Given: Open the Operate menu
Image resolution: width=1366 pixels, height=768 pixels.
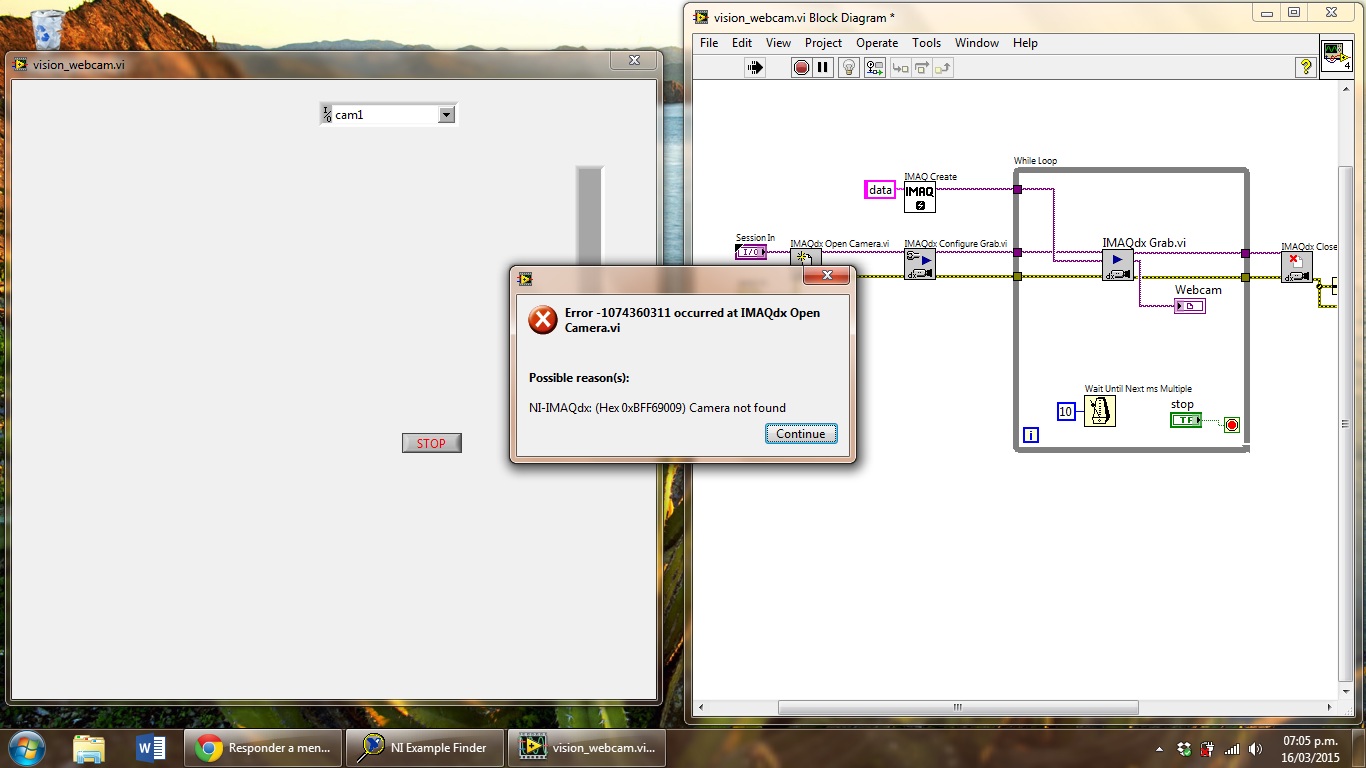Looking at the screenshot, I should 877,43.
